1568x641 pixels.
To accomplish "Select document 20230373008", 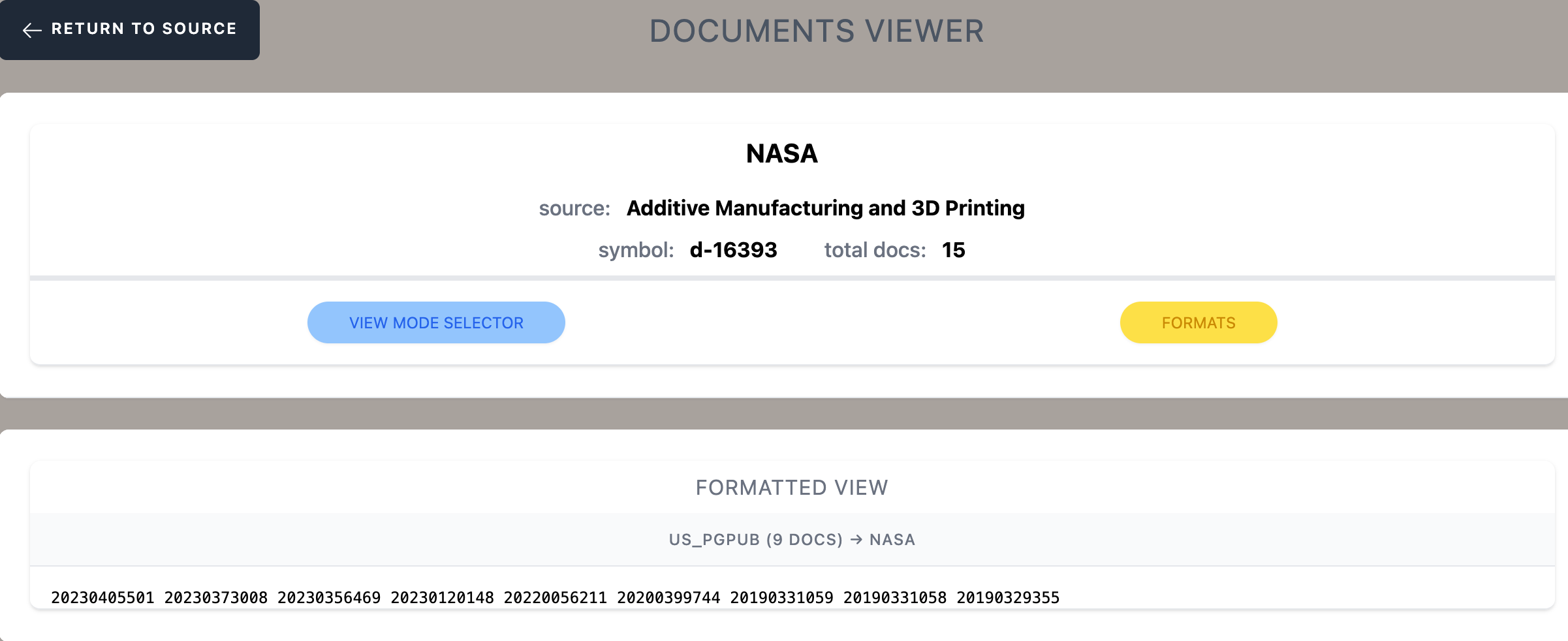I will pos(216,597).
